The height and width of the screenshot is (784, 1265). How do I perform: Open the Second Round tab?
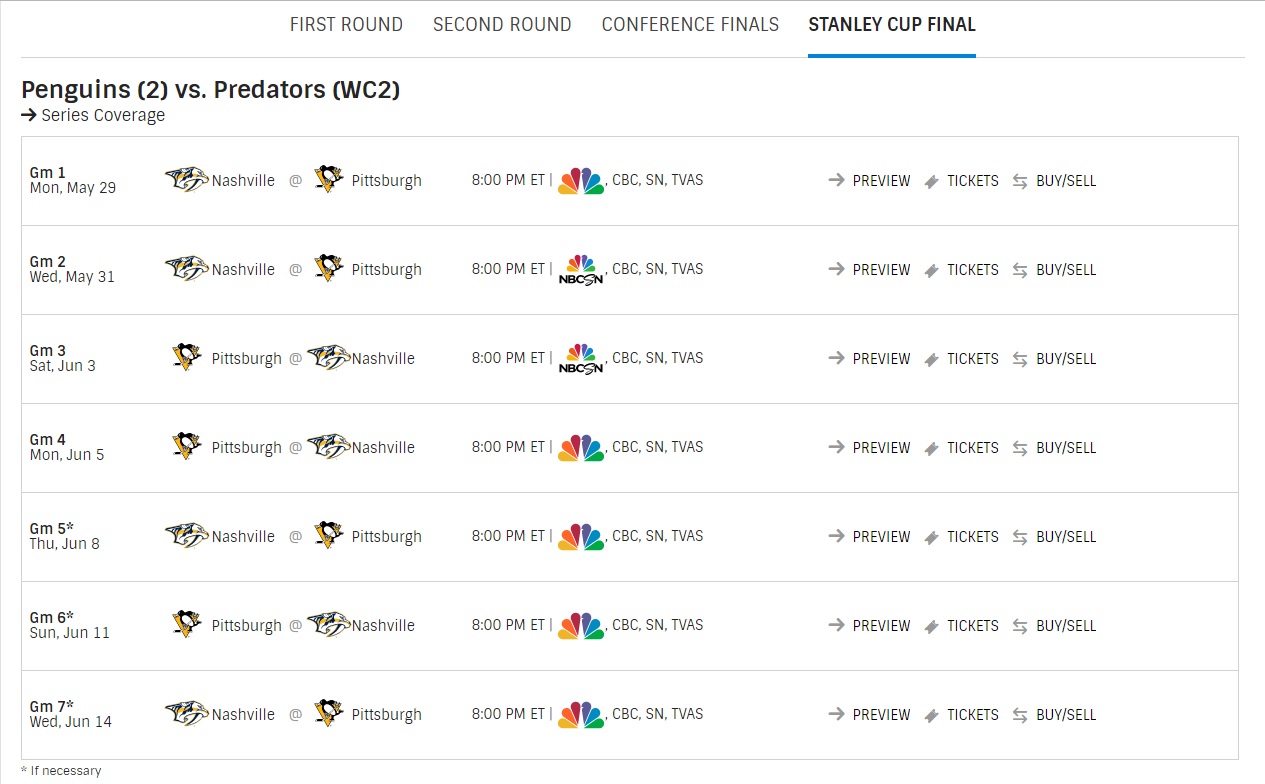(x=502, y=25)
